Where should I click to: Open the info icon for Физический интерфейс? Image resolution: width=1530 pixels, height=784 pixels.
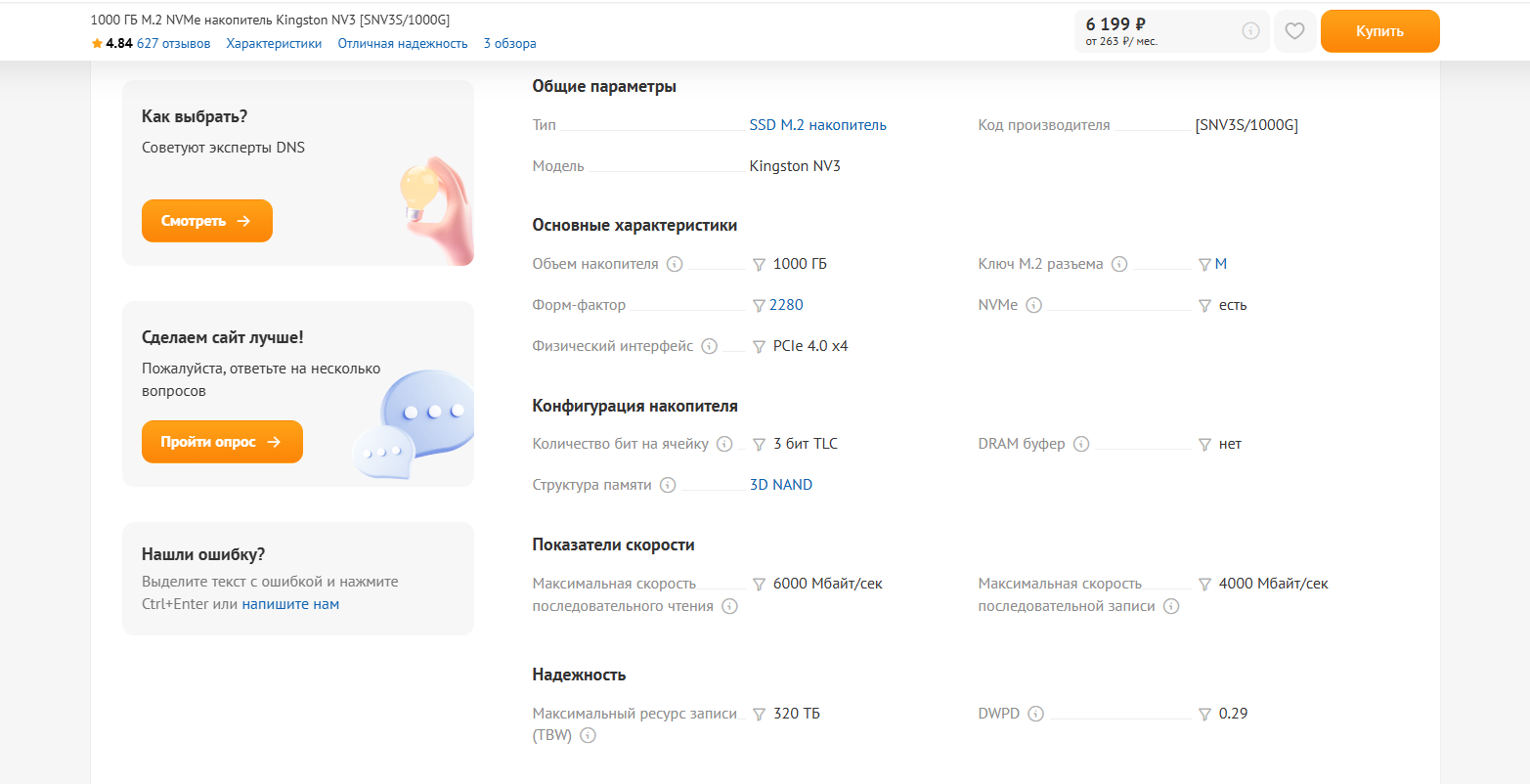point(709,346)
